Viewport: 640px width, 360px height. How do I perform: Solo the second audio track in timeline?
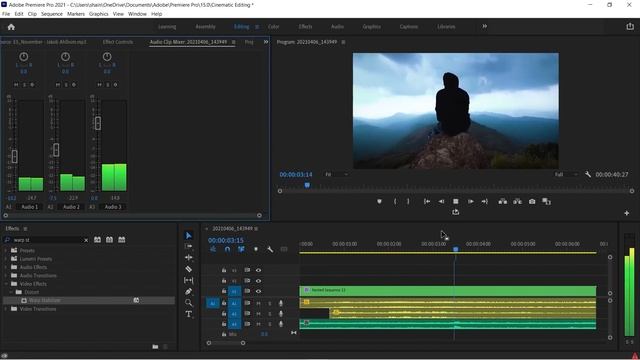pyautogui.click(x=269, y=314)
